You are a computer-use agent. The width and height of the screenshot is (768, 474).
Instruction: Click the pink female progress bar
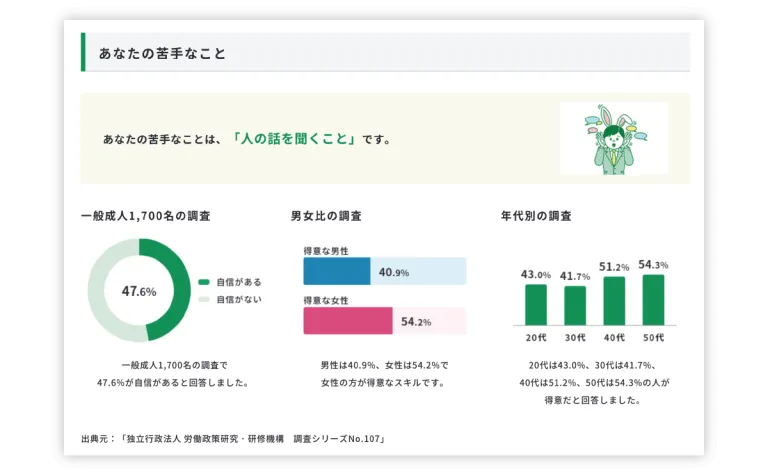point(348,321)
